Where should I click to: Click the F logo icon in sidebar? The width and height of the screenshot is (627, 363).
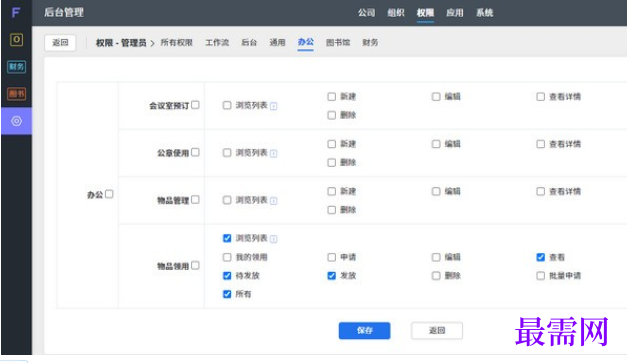click(16, 13)
